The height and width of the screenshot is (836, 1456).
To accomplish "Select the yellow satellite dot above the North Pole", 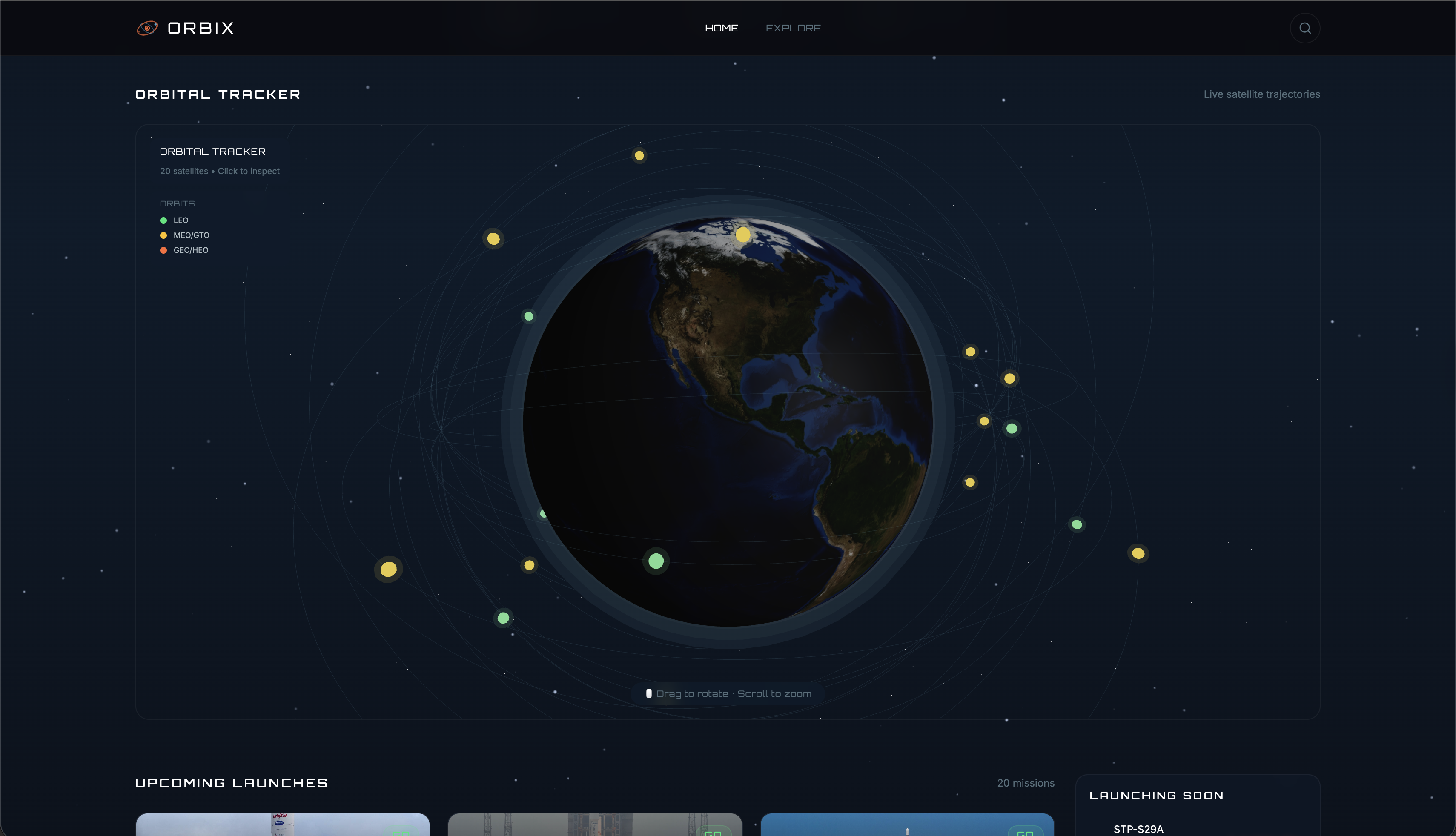I will coord(744,234).
